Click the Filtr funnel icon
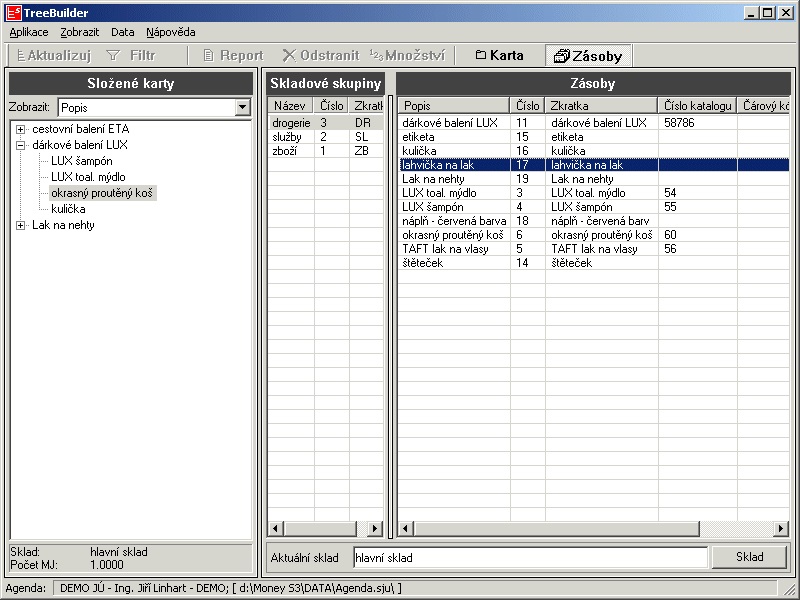 coord(114,56)
